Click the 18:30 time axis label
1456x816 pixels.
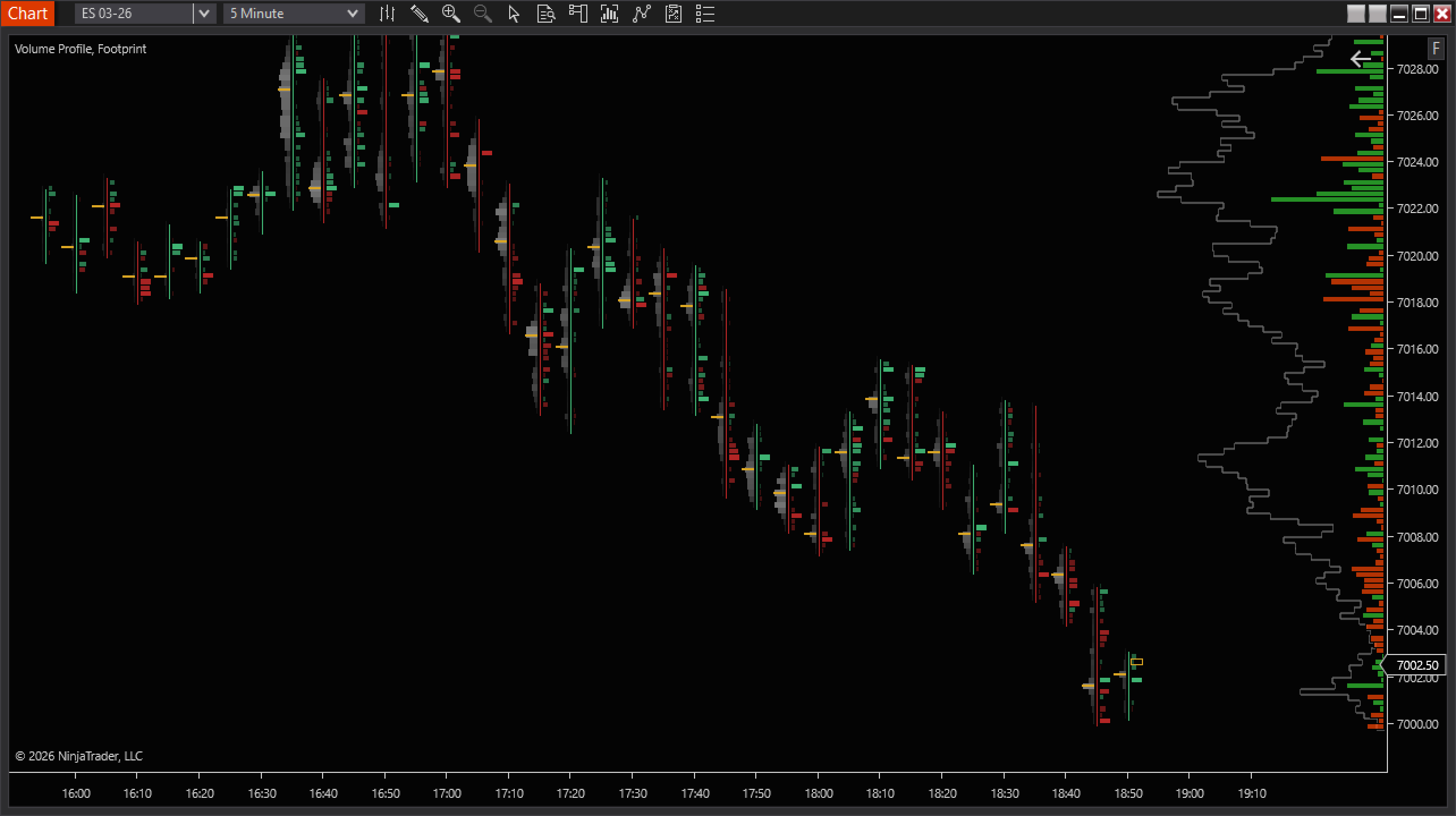[x=1005, y=794]
